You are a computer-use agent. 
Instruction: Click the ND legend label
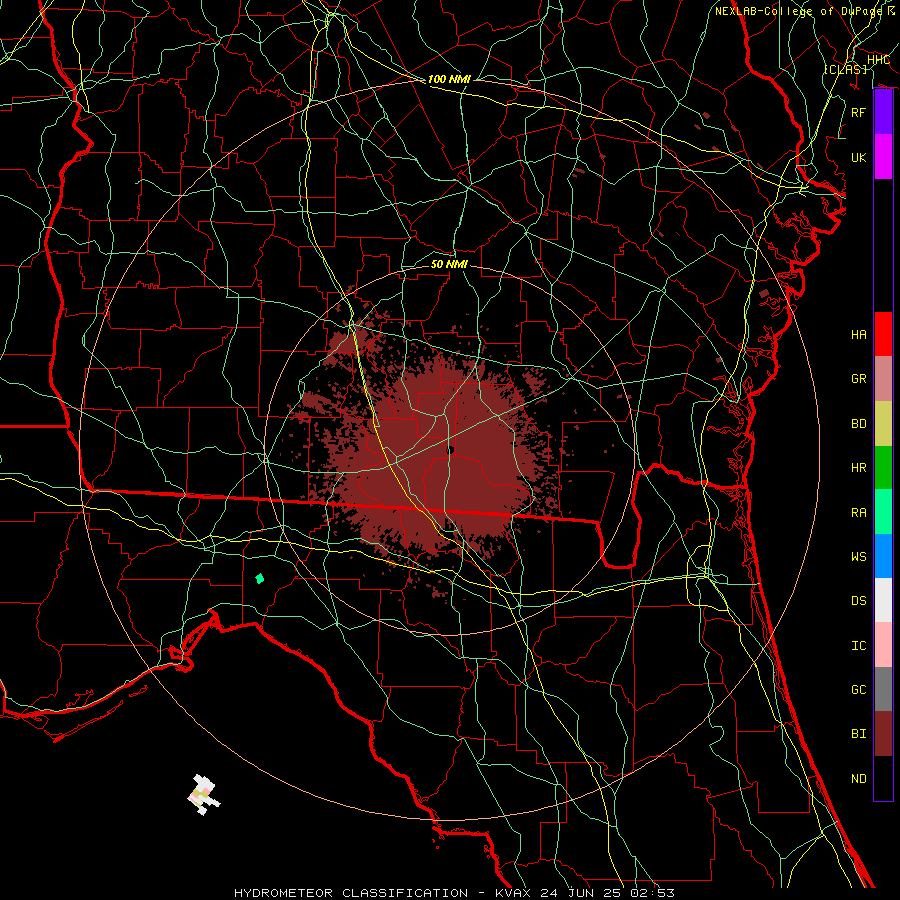(859, 779)
